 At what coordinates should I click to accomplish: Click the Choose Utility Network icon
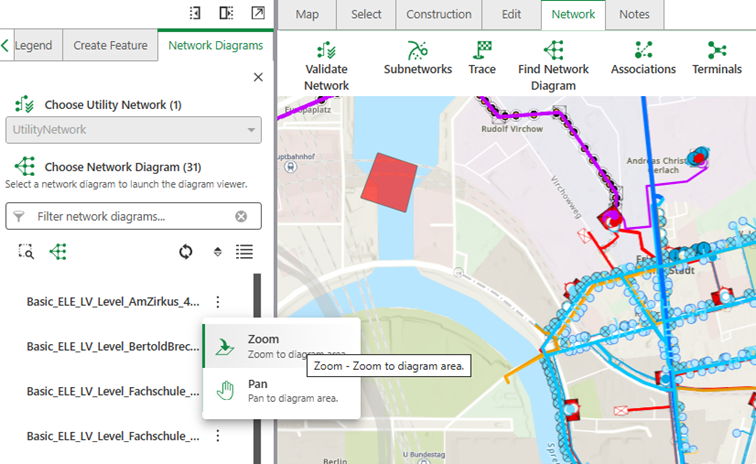pos(24,104)
